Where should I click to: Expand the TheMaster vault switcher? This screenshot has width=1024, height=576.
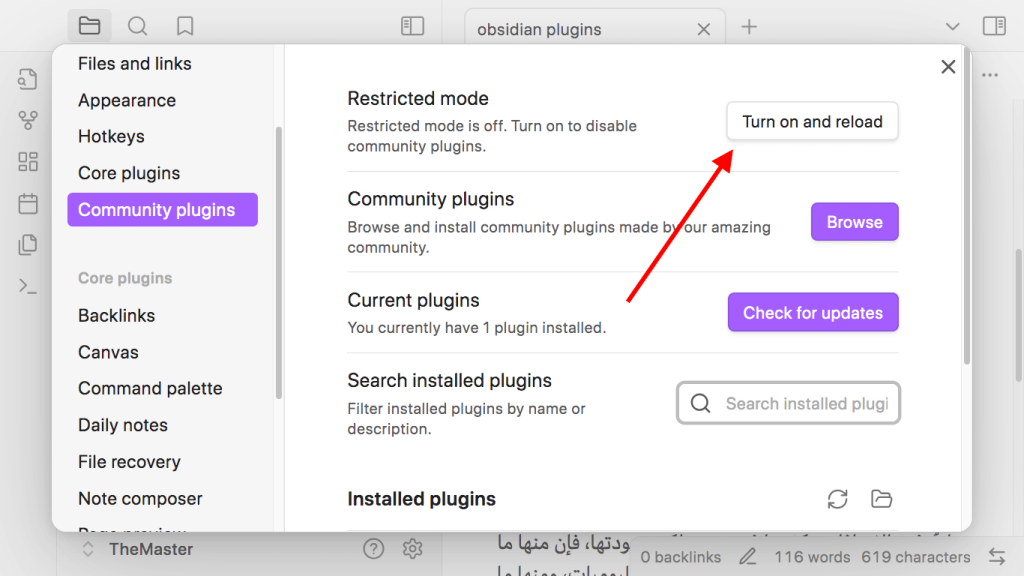(138, 549)
